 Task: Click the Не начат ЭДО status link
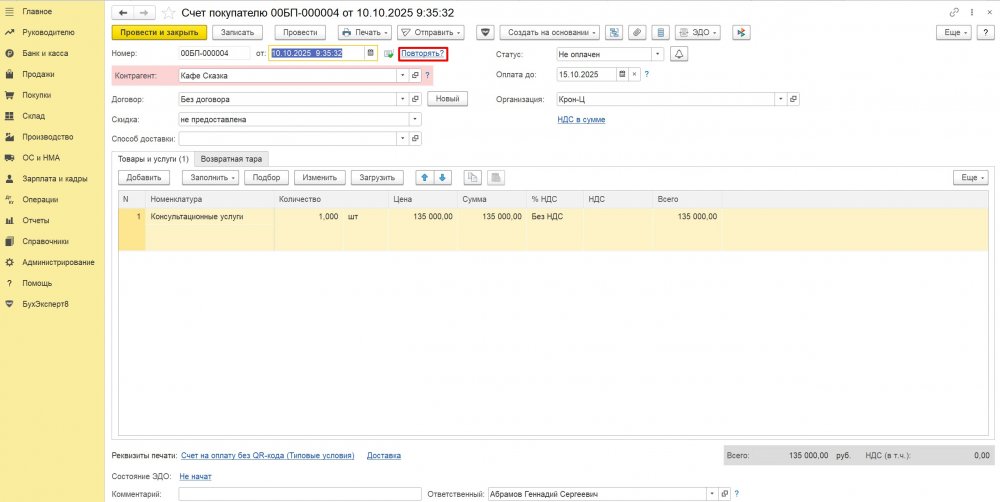pos(195,476)
